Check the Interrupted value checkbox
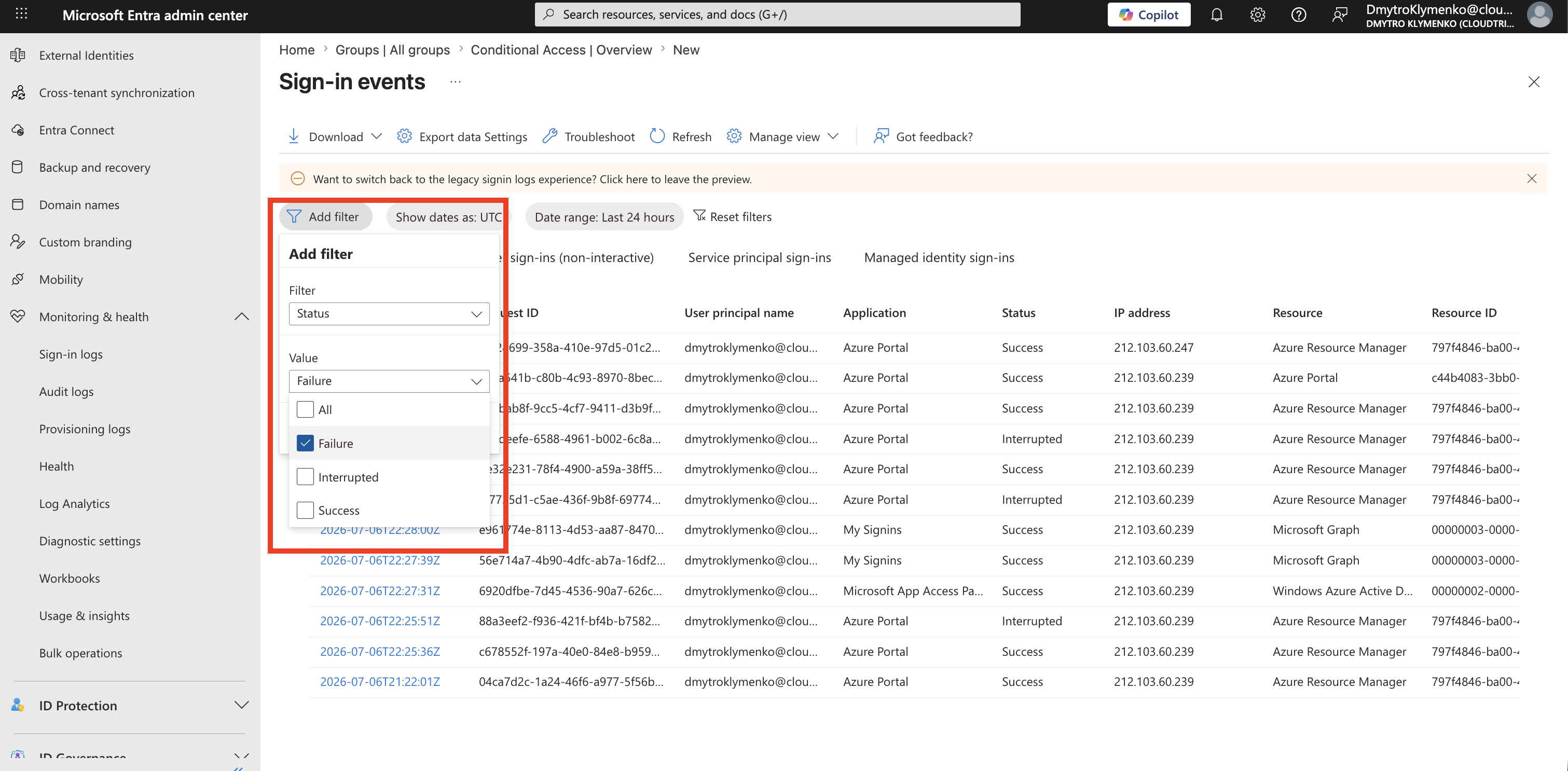The image size is (1568, 771). [305, 477]
